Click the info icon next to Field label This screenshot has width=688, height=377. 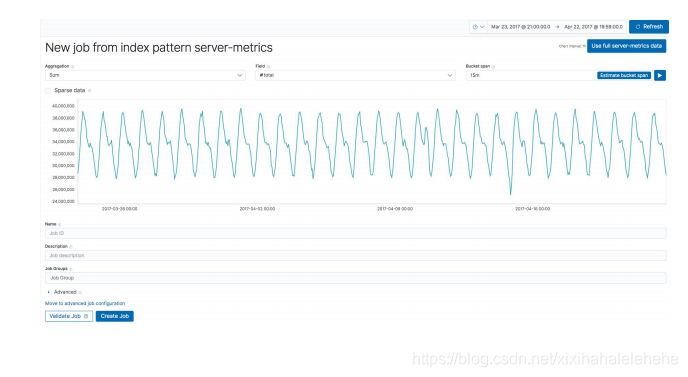268,67
